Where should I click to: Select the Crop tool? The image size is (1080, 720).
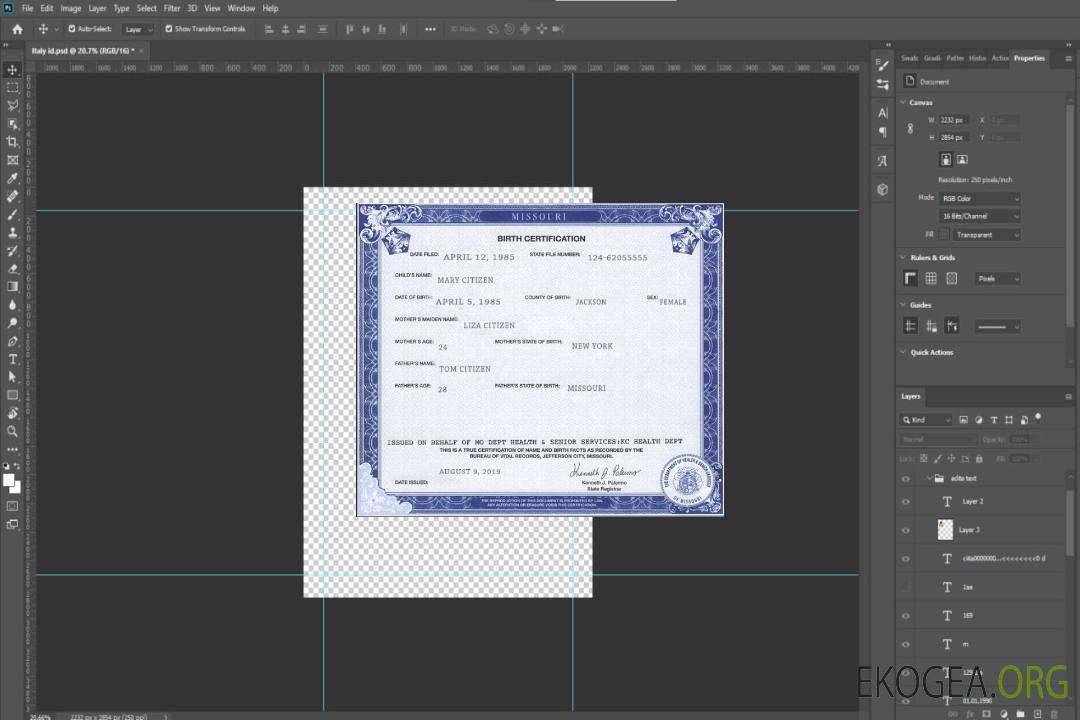coord(12,142)
